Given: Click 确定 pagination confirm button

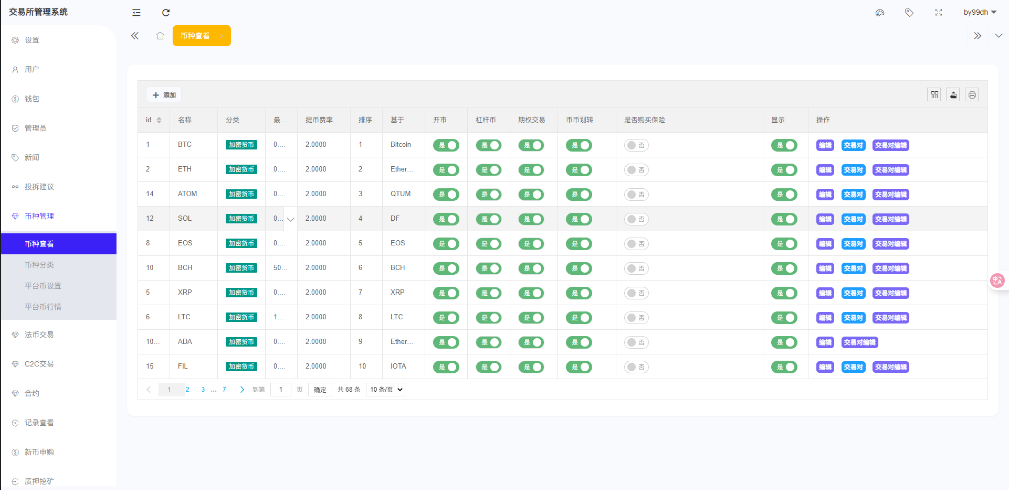Looking at the screenshot, I should coord(320,390).
